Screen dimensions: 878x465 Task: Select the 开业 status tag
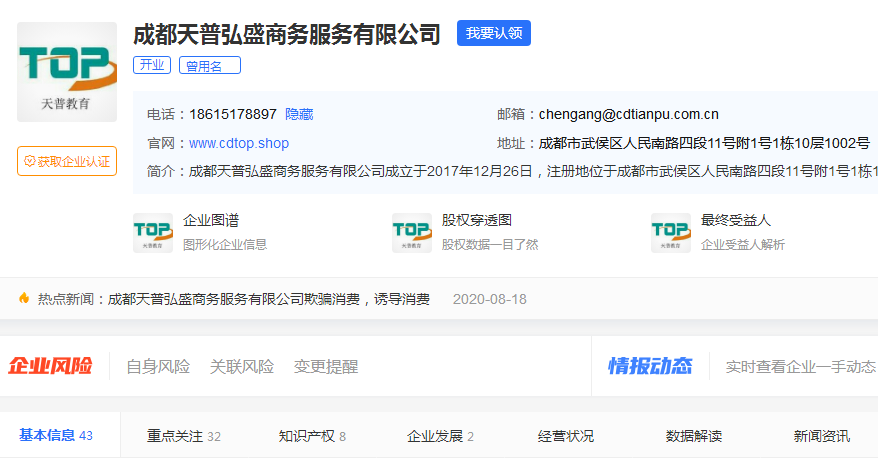point(152,65)
